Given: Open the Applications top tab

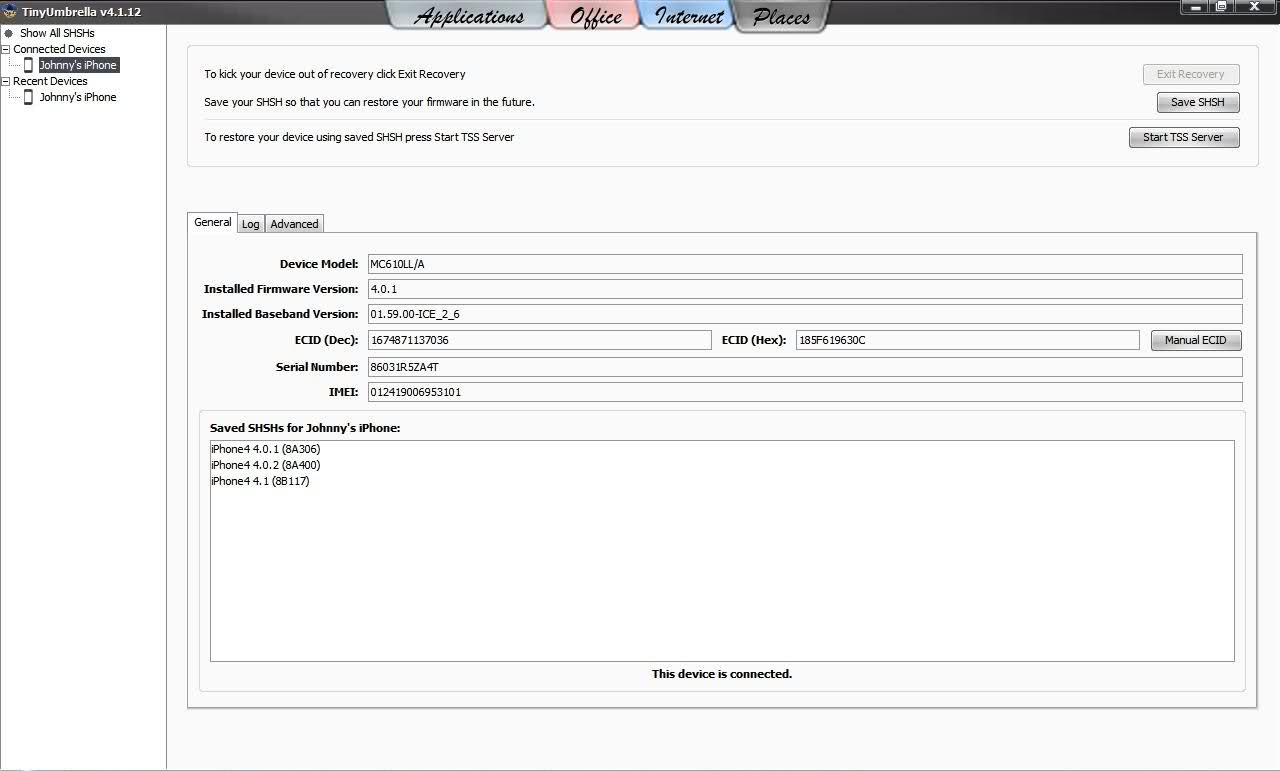Looking at the screenshot, I should (468, 16).
